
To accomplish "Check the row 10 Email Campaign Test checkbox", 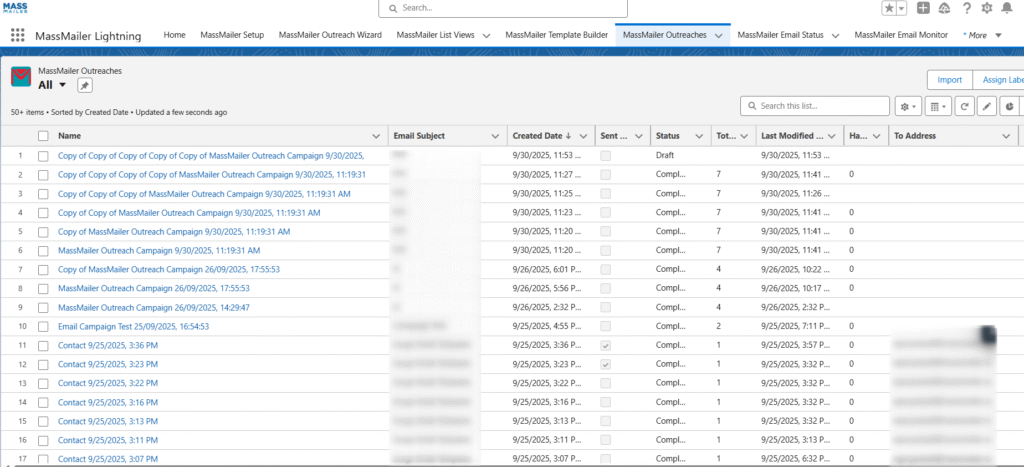I will click(43, 326).
